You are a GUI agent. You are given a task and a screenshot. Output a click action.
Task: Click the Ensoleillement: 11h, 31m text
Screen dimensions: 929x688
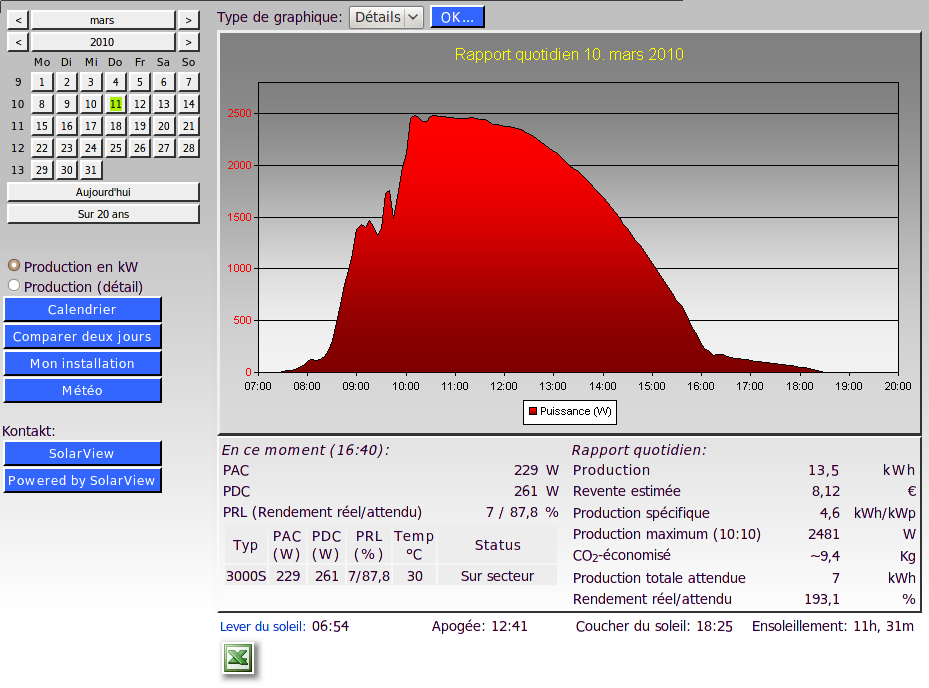[x=832, y=626]
